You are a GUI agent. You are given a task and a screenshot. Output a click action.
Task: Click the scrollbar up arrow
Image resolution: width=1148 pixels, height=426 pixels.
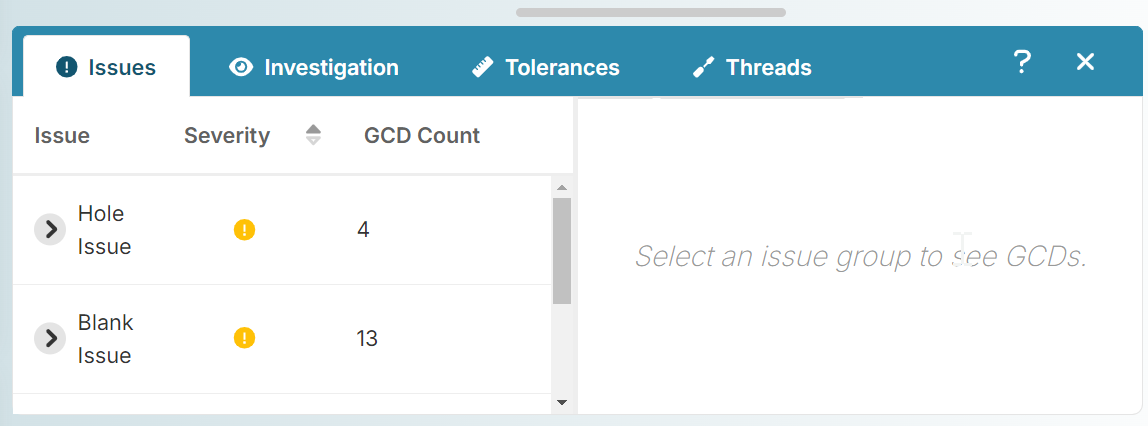point(562,188)
